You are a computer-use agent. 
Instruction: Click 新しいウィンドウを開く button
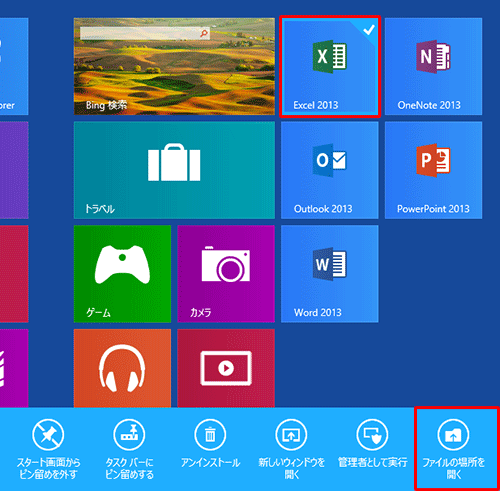(292, 449)
